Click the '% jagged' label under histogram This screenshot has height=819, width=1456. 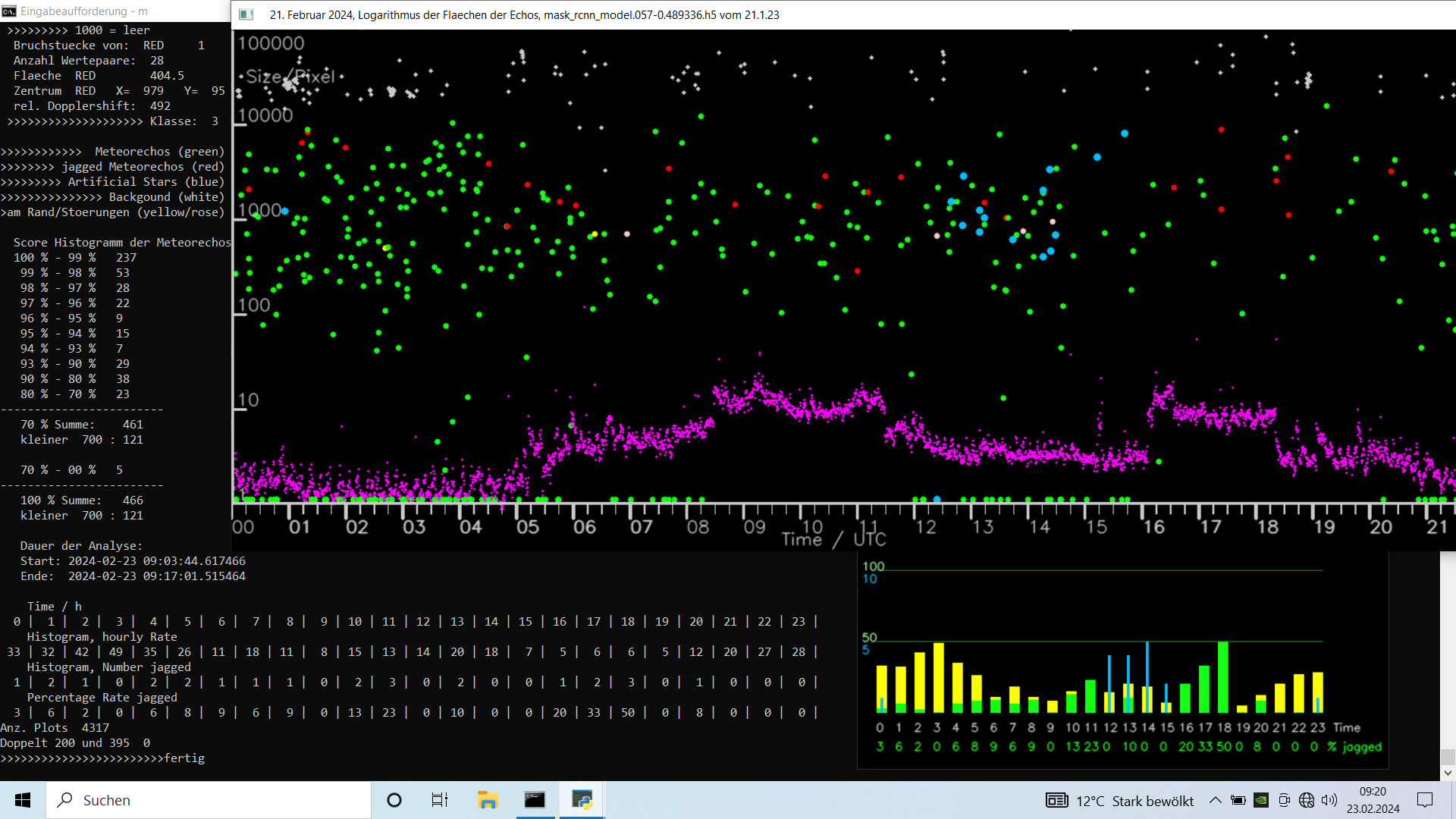(1355, 747)
